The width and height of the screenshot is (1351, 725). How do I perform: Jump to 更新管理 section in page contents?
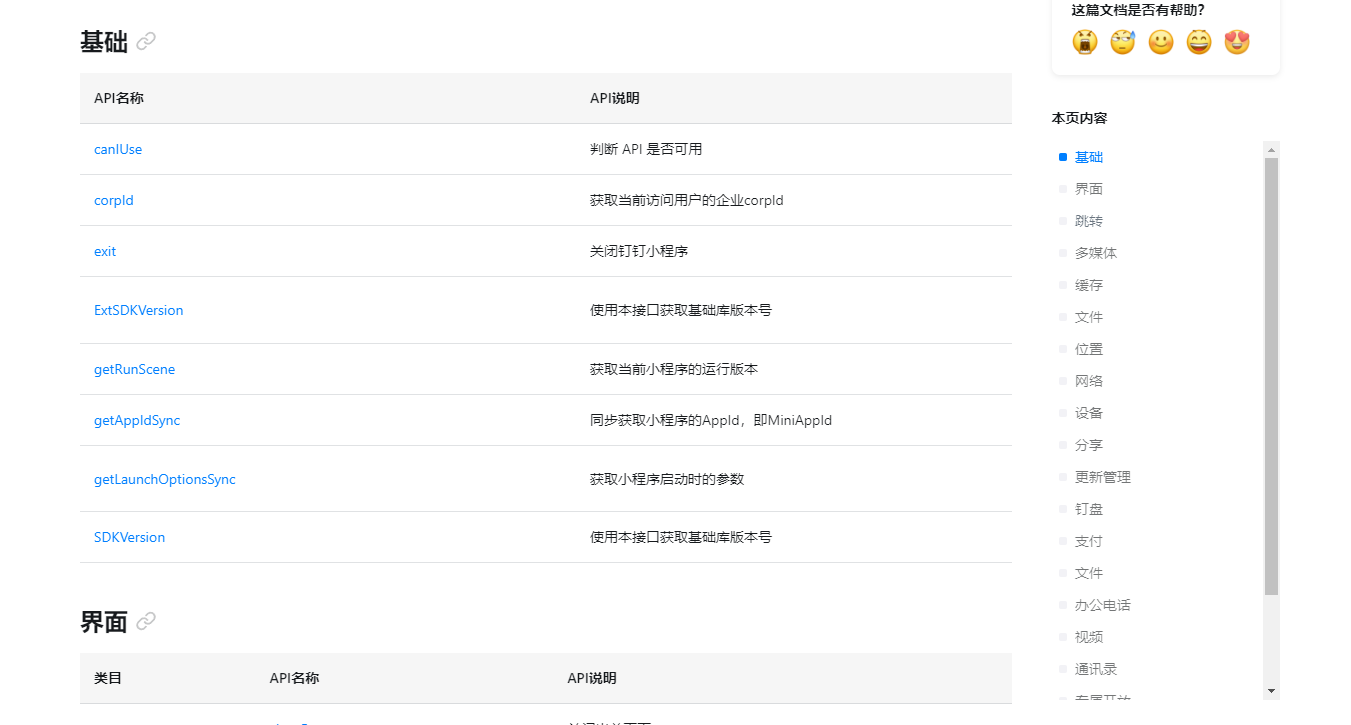click(x=1103, y=477)
